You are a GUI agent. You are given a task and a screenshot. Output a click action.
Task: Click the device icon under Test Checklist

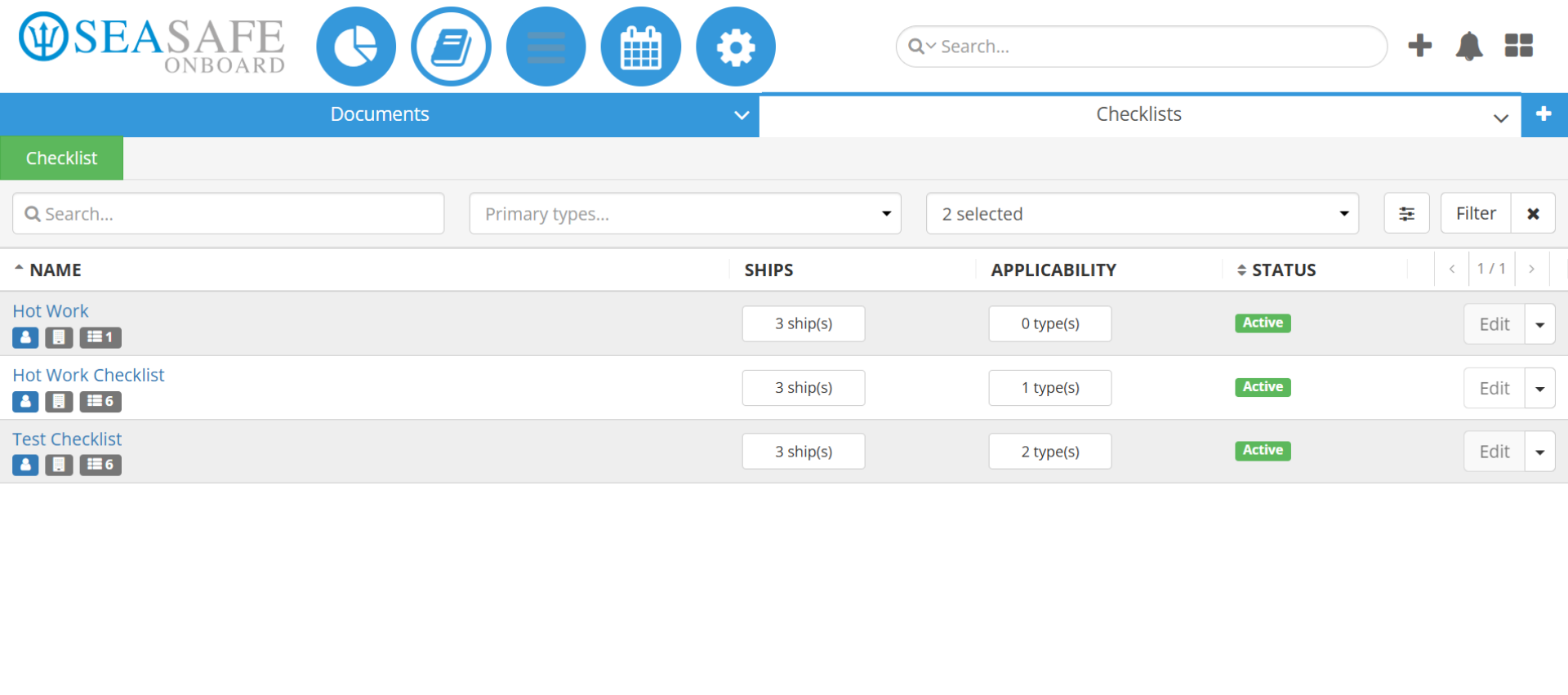(59, 465)
